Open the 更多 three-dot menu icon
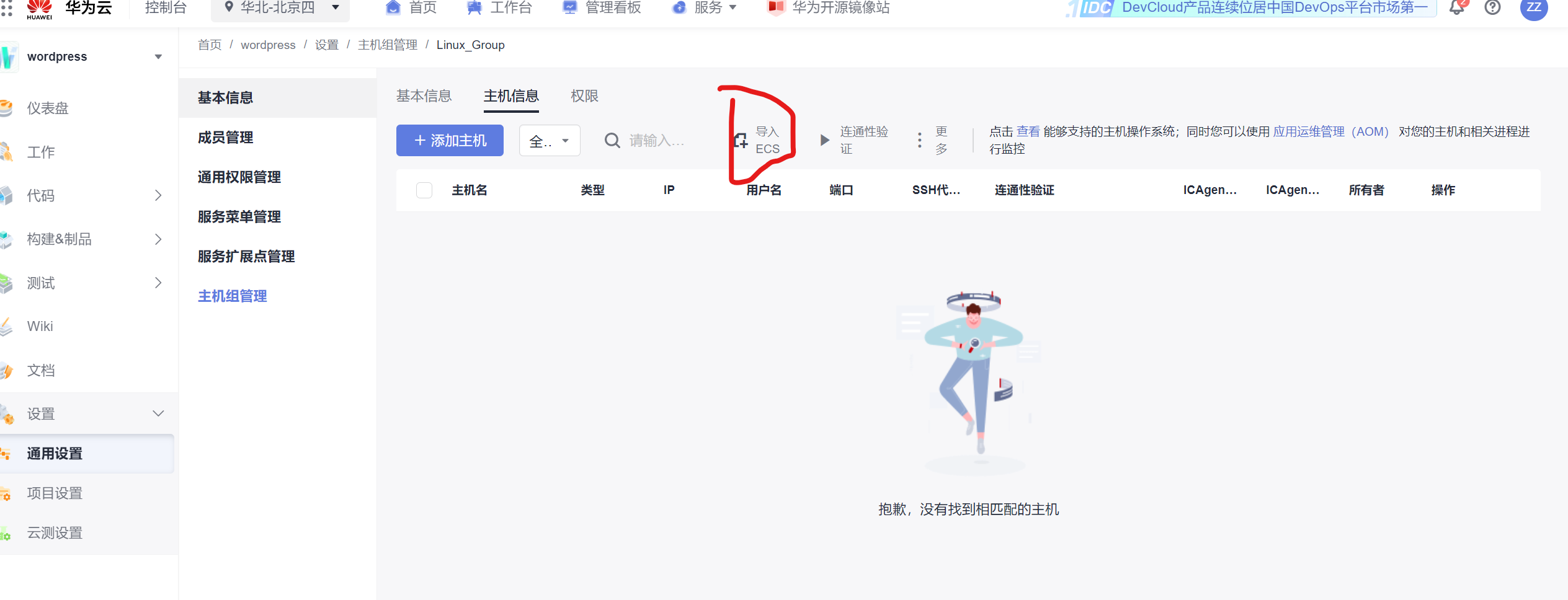The width and height of the screenshot is (1568, 600). 919,140
